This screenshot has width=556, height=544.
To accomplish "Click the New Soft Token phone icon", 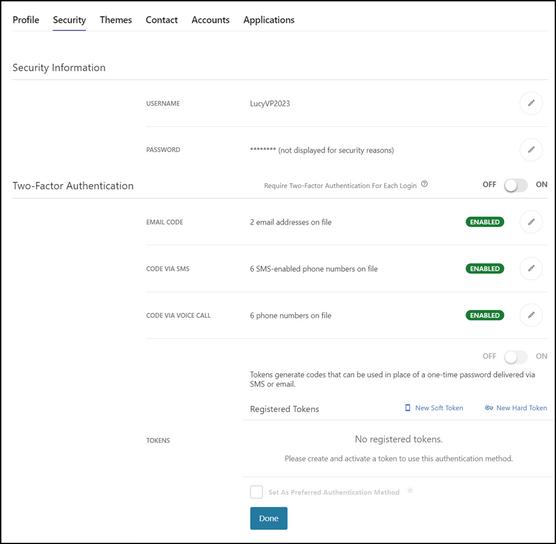I will coord(407,408).
